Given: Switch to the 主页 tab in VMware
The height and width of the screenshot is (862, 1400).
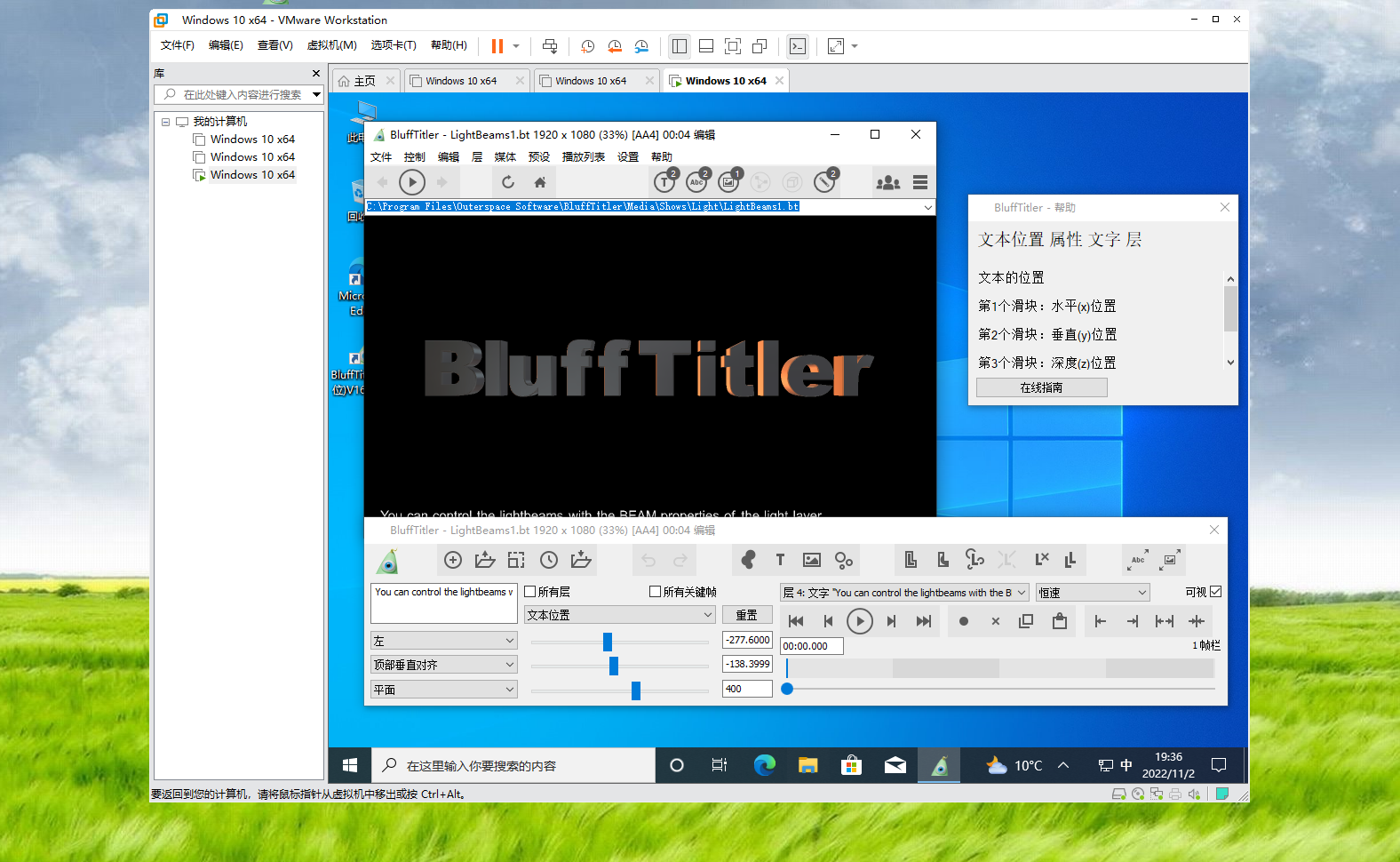Looking at the screenshot, I should click(365, 81).
